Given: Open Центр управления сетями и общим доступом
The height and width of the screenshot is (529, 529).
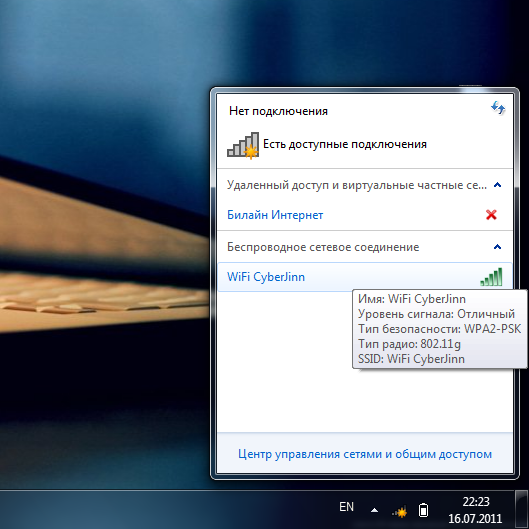Looking at the screenshot, I should click(365, 454).
